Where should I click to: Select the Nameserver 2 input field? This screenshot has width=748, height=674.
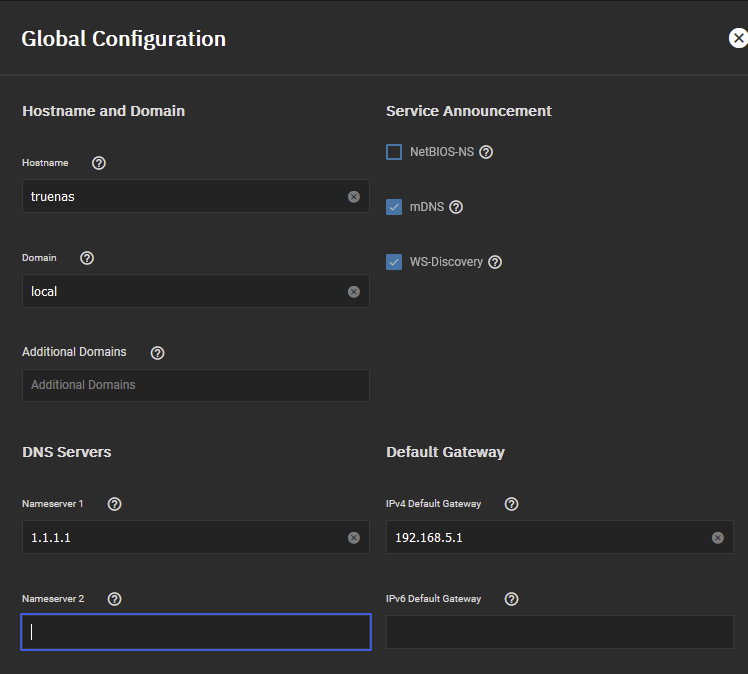tap(196, 632)
